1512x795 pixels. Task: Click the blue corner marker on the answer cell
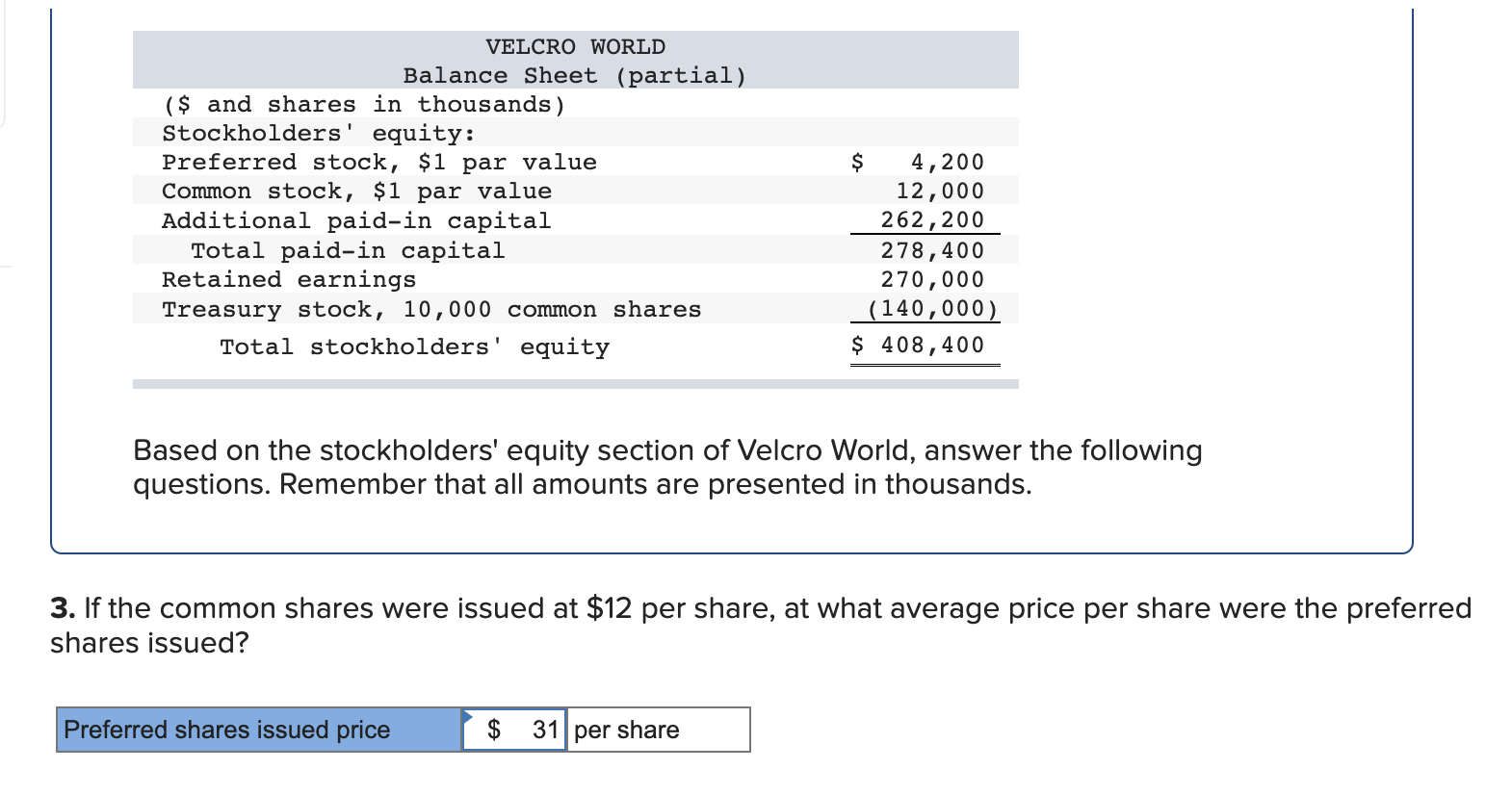(x=469, y=716)
